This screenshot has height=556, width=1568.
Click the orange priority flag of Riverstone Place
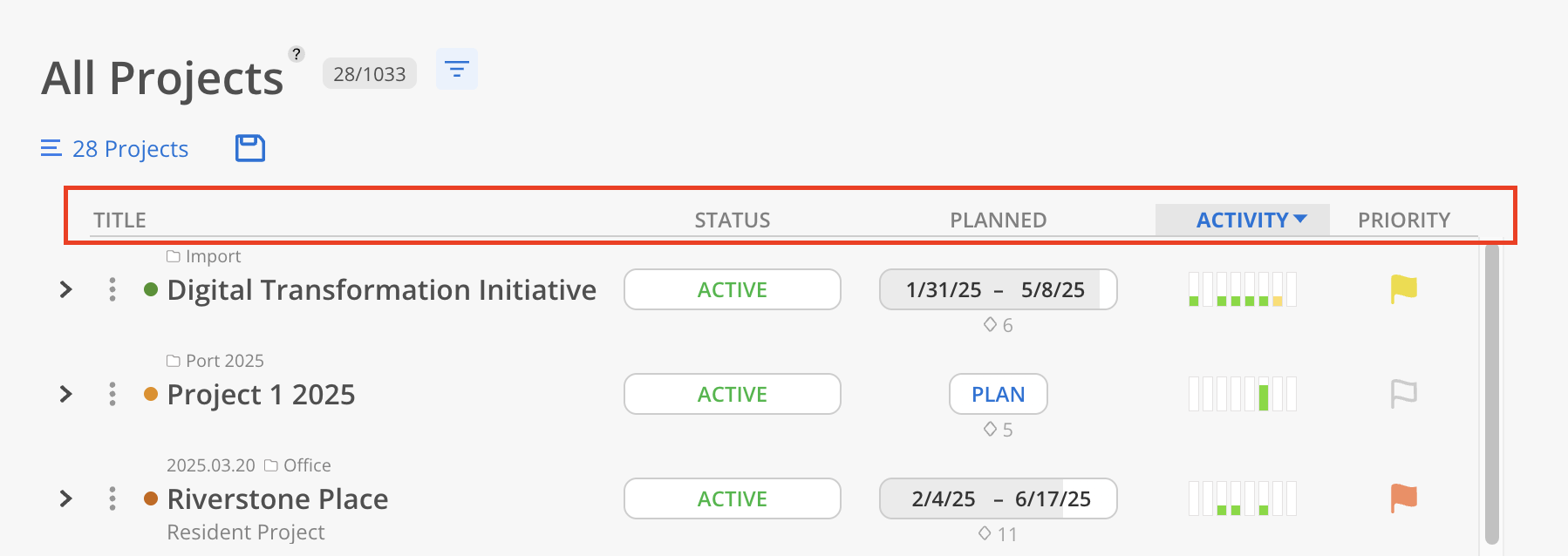tap(1403, 498)
